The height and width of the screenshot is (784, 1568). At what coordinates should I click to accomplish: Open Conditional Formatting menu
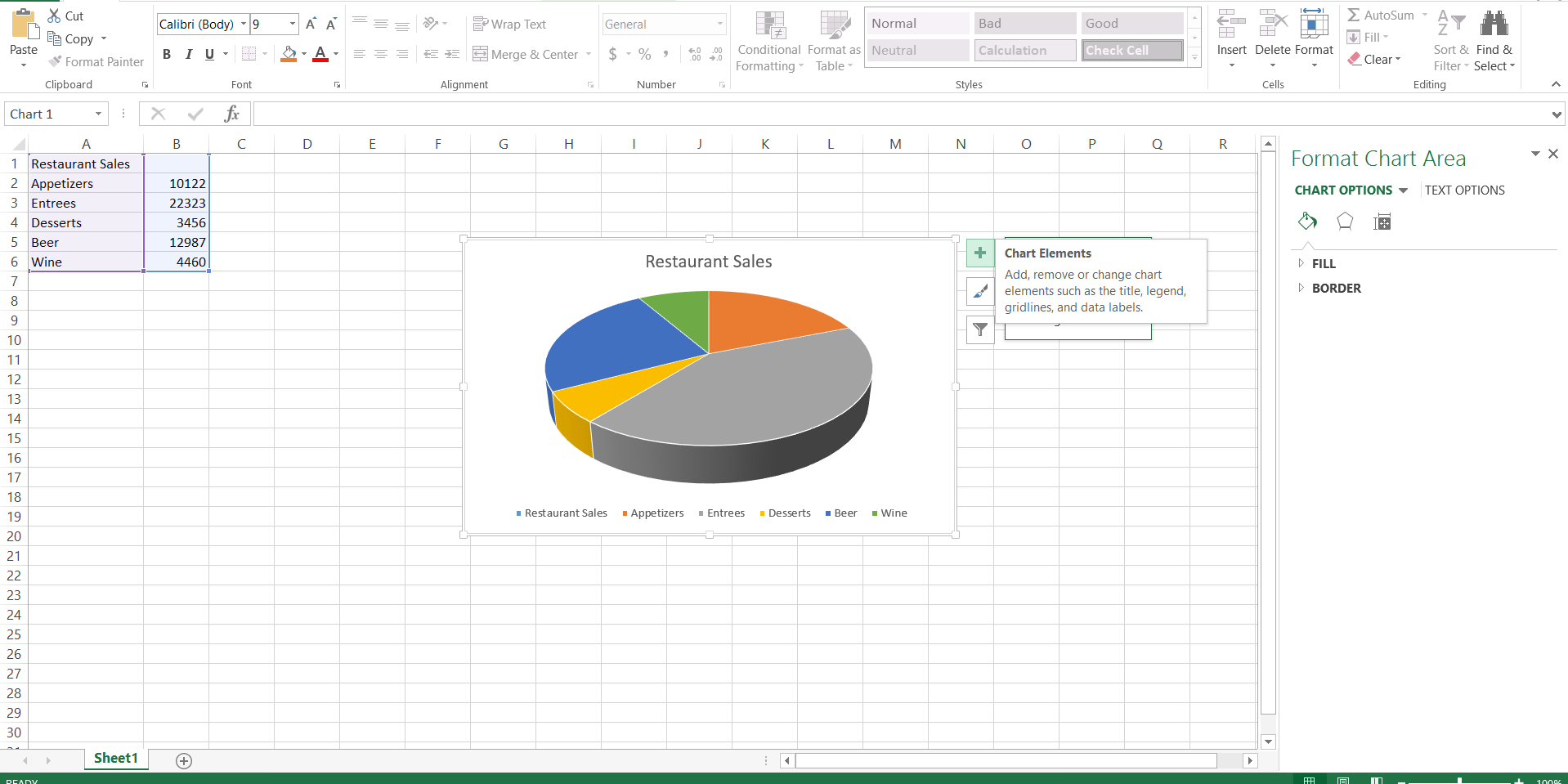[769, 41]
